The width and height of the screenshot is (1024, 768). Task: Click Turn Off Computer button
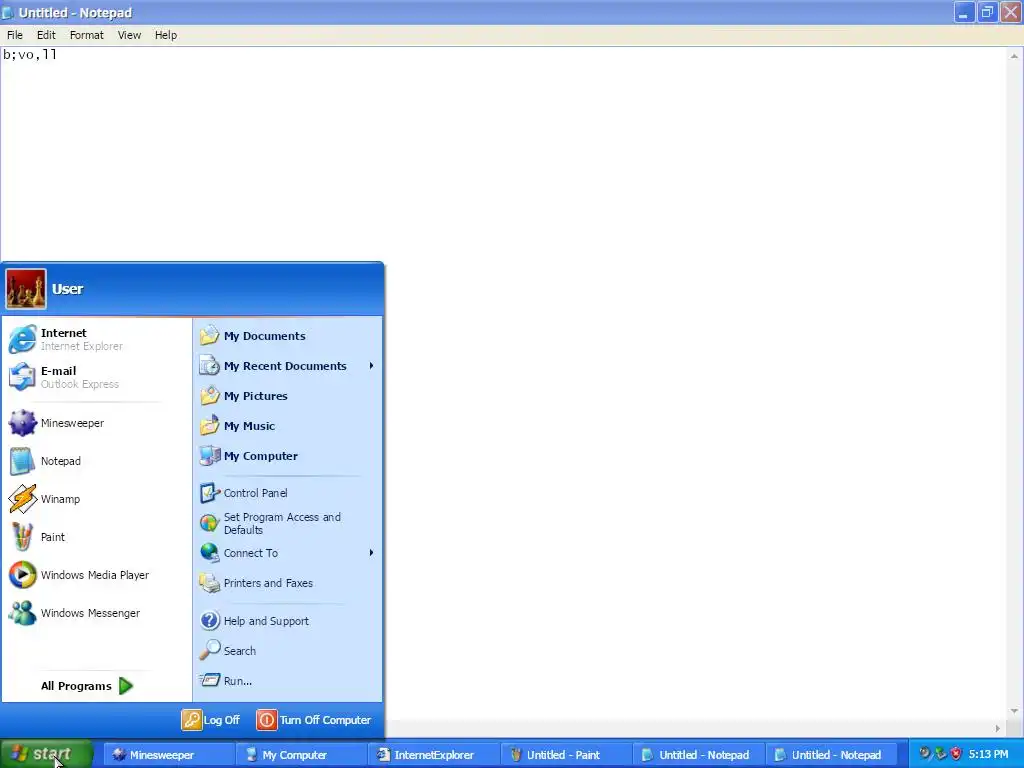pyautogui.click(x=313, y=720)
